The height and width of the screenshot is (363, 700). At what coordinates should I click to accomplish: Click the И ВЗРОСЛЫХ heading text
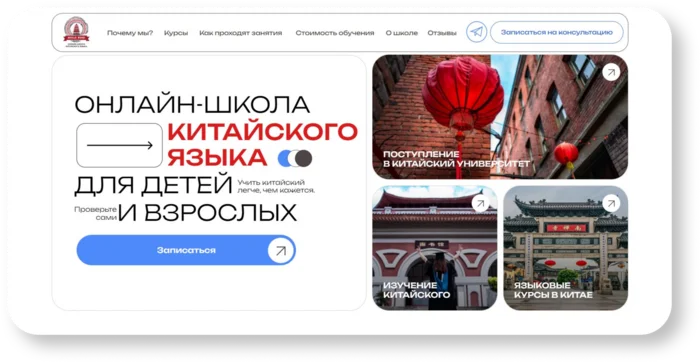208,213
